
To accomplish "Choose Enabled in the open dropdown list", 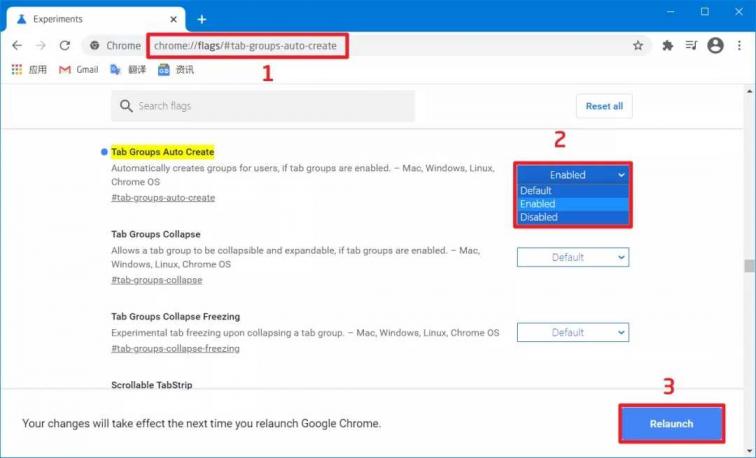I will tap(573, 204).
